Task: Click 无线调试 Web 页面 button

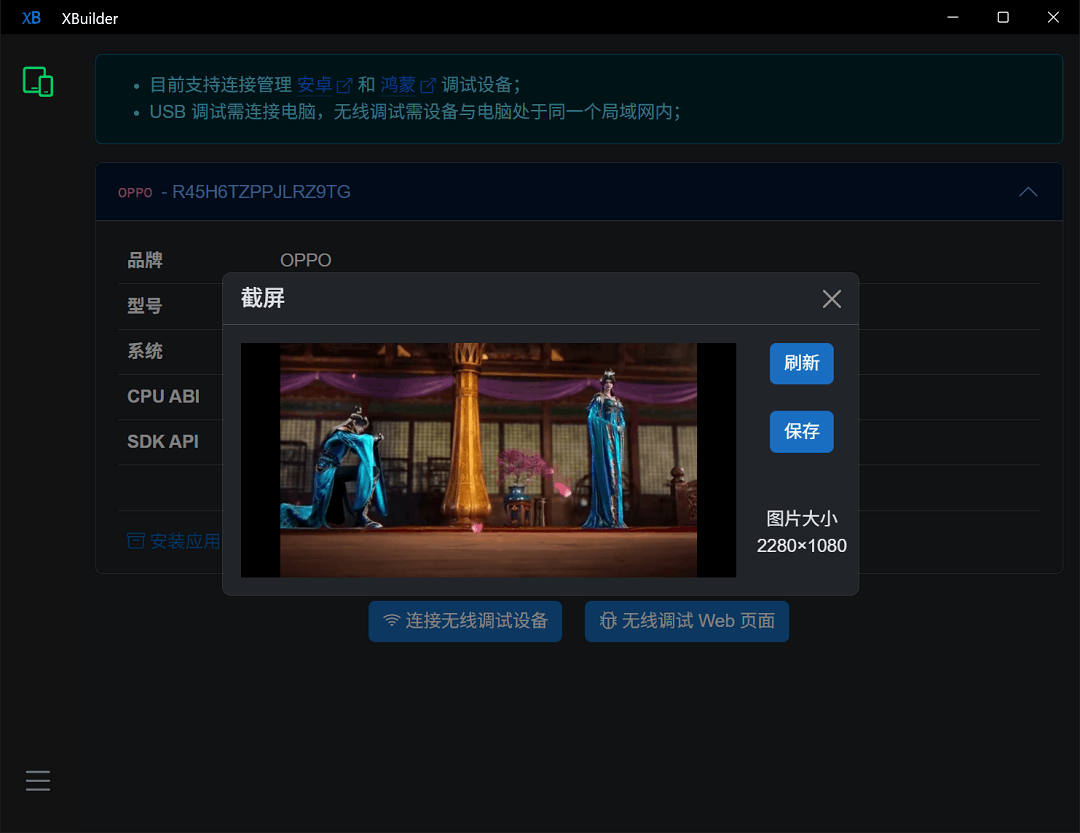Action: click(687, 621)
